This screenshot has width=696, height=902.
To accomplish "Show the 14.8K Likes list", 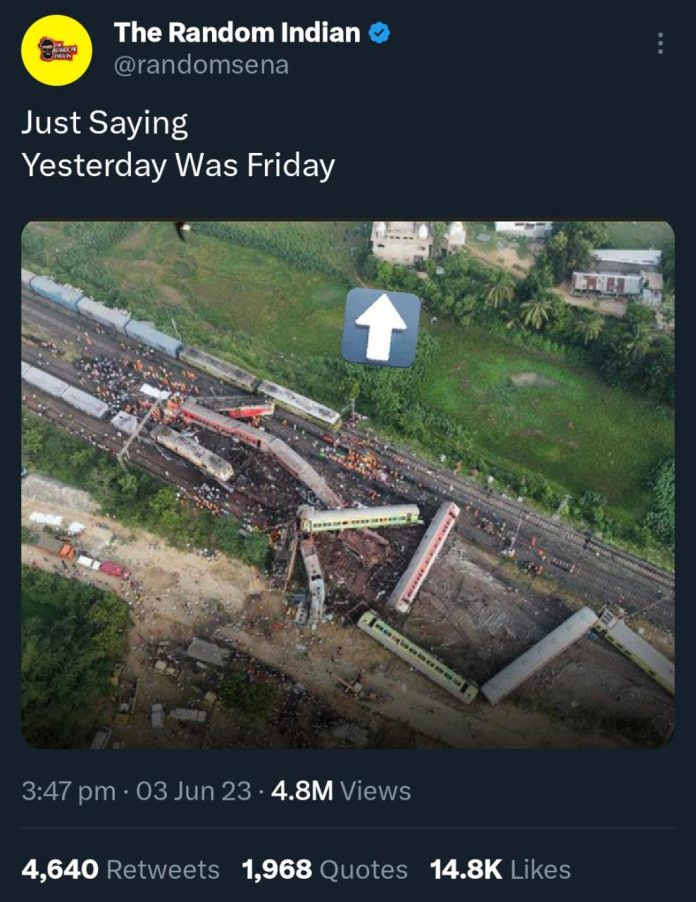I will [500, 869].
